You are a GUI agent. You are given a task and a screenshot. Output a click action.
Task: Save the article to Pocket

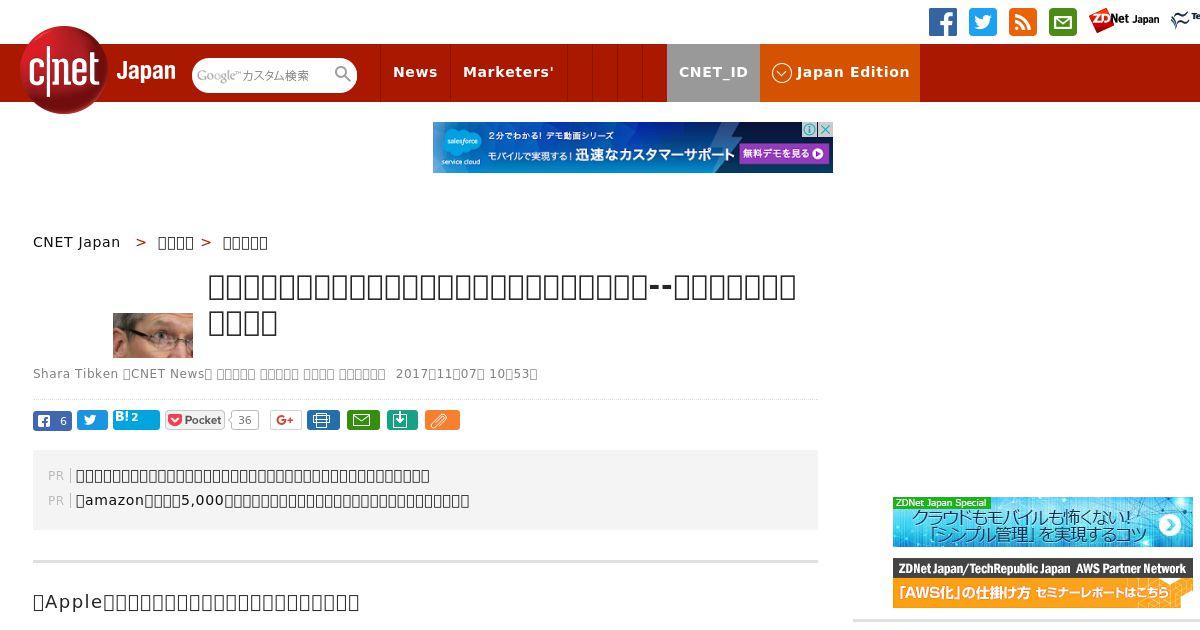[x=195, y=420]
